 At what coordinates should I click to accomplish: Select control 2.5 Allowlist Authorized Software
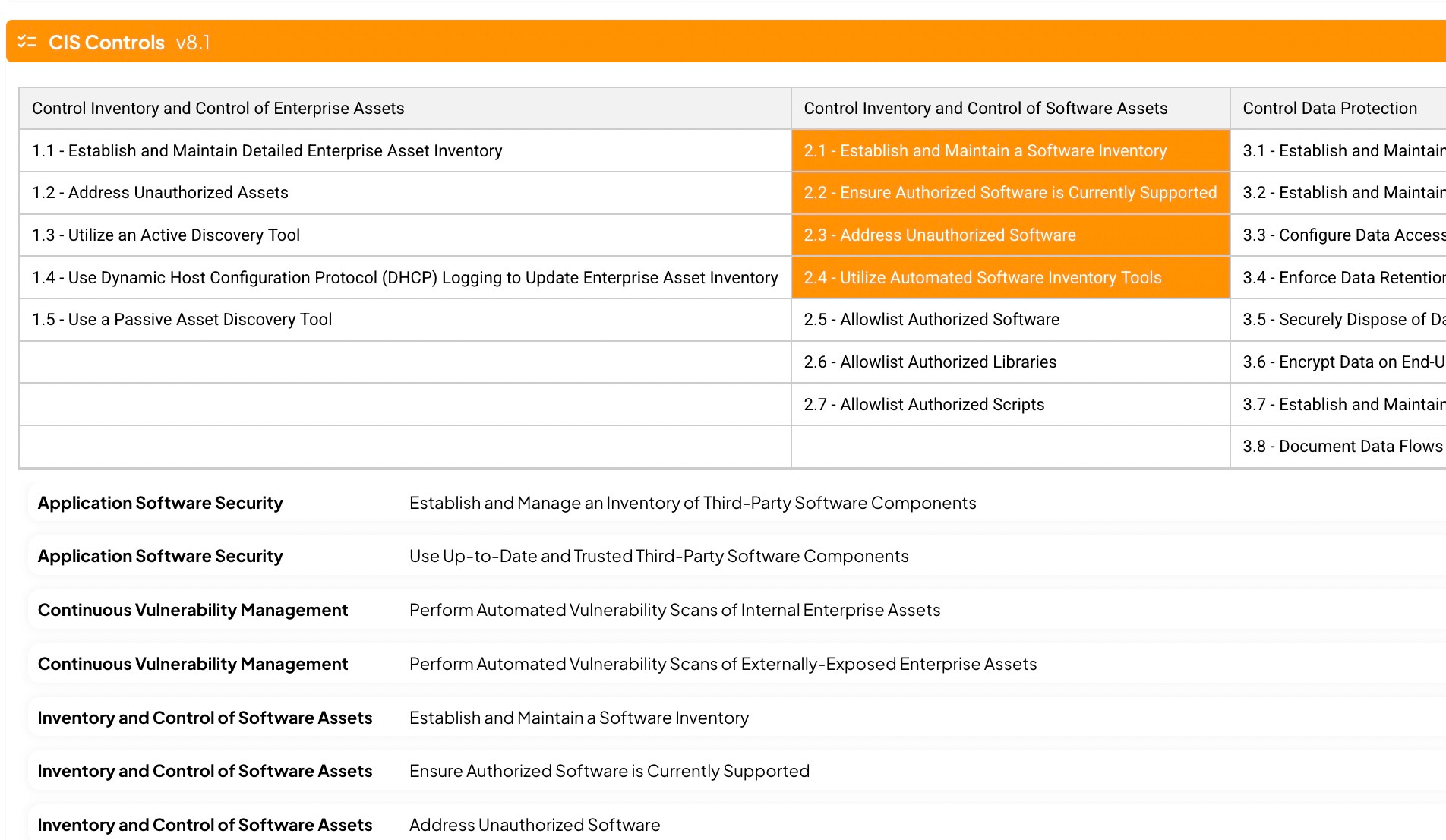click(1010, 320)
